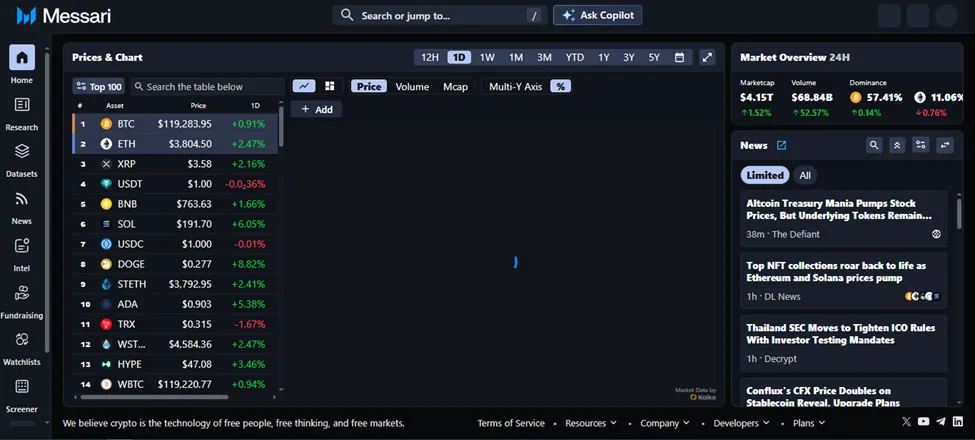
Task: Open the Top 100 list selector
Action: tap(98, 86)
